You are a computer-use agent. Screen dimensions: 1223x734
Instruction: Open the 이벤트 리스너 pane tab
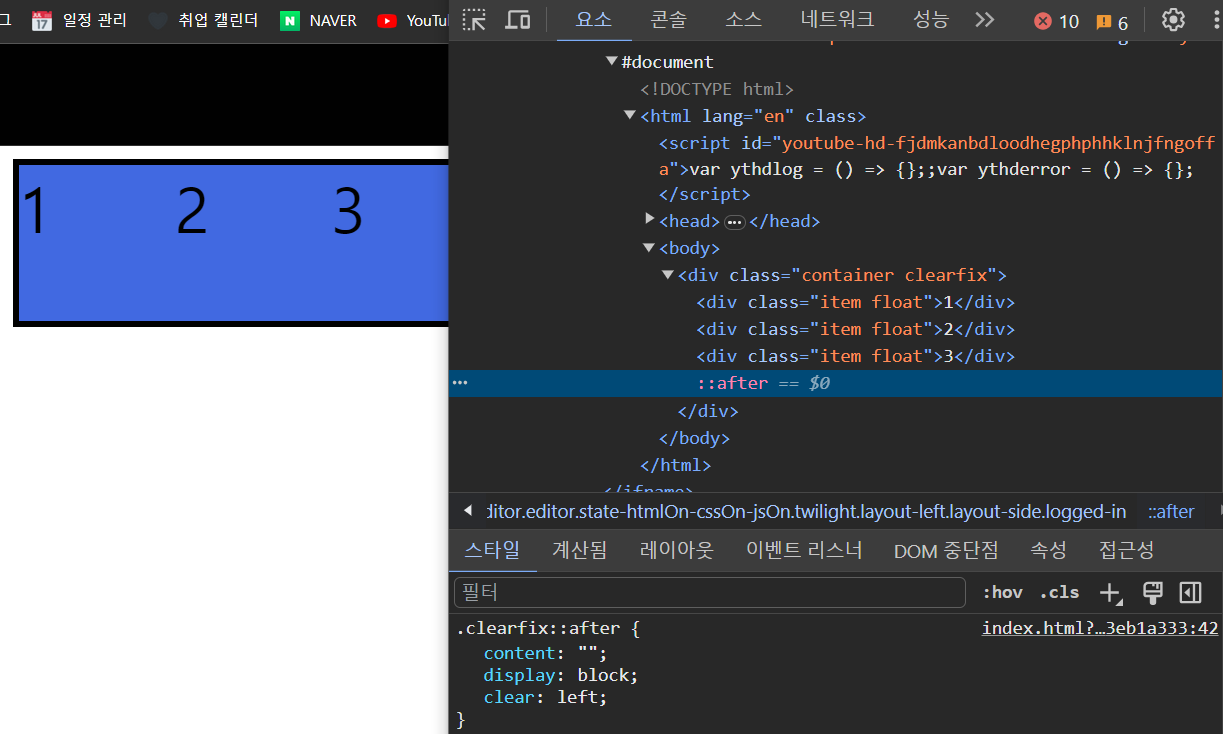pyautogui.click(x=804, y=550)
